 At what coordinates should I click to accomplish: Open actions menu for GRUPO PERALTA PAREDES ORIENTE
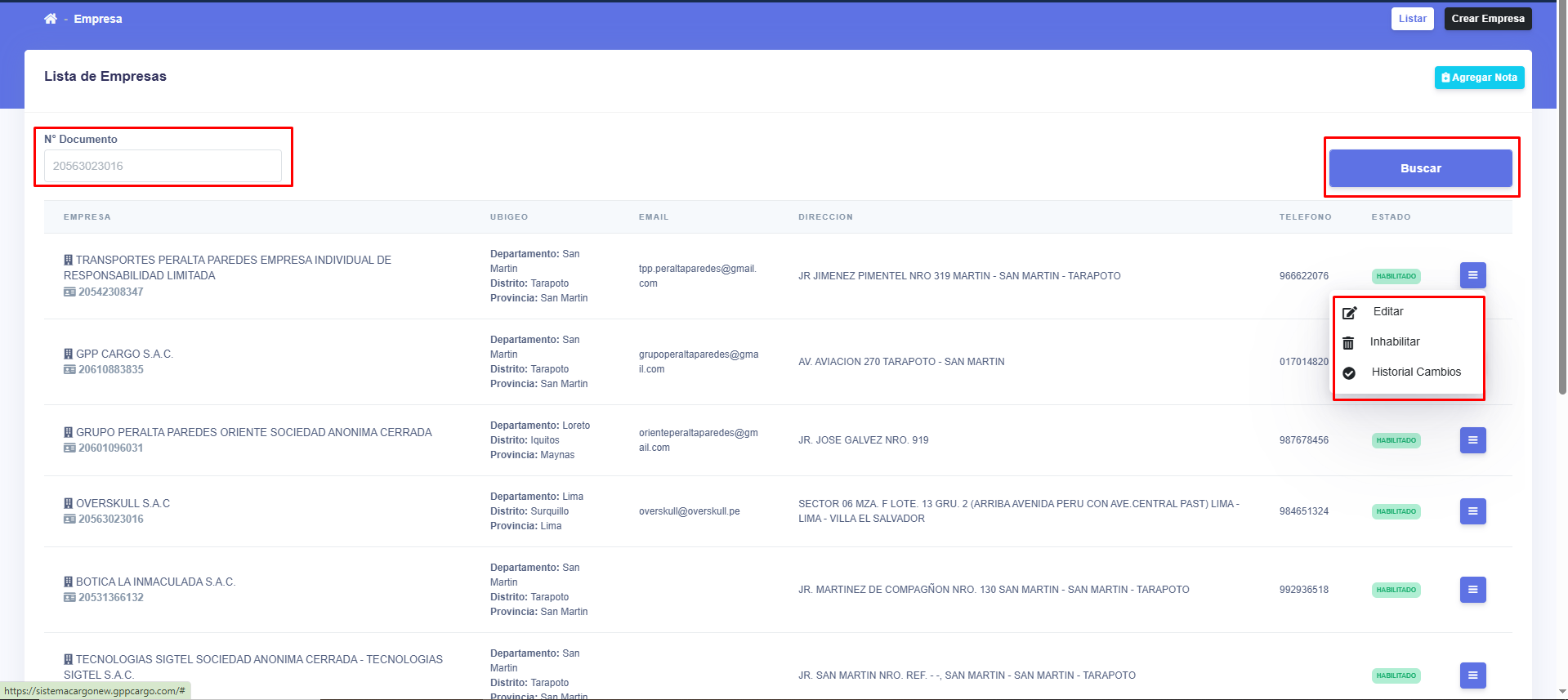point(1472,440)
